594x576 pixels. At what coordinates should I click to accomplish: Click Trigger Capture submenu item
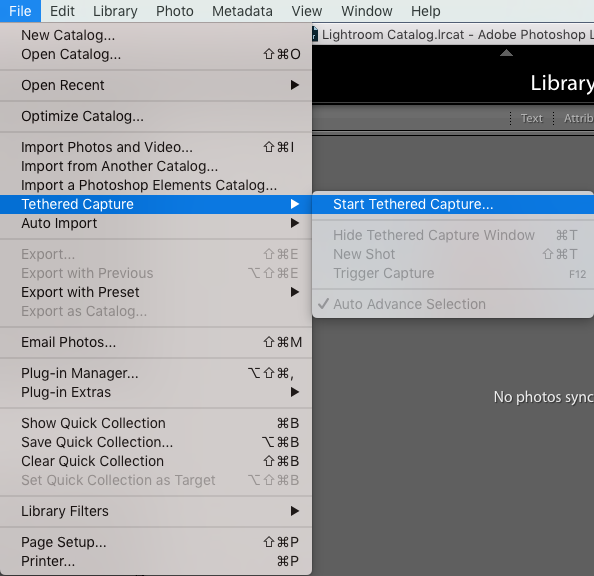pyautogui.click(x=453, y=273)
